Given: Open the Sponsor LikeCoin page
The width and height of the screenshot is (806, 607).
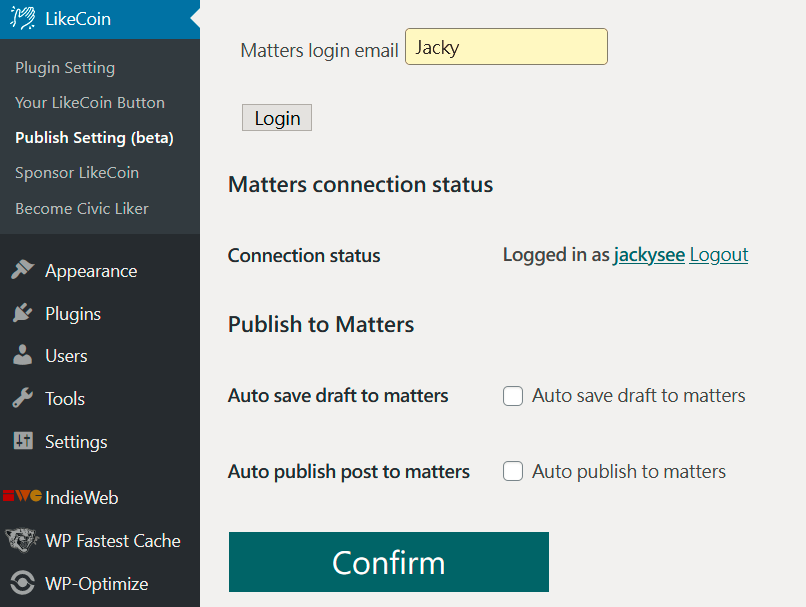Looking at the screenshot, I should point(77,173).
